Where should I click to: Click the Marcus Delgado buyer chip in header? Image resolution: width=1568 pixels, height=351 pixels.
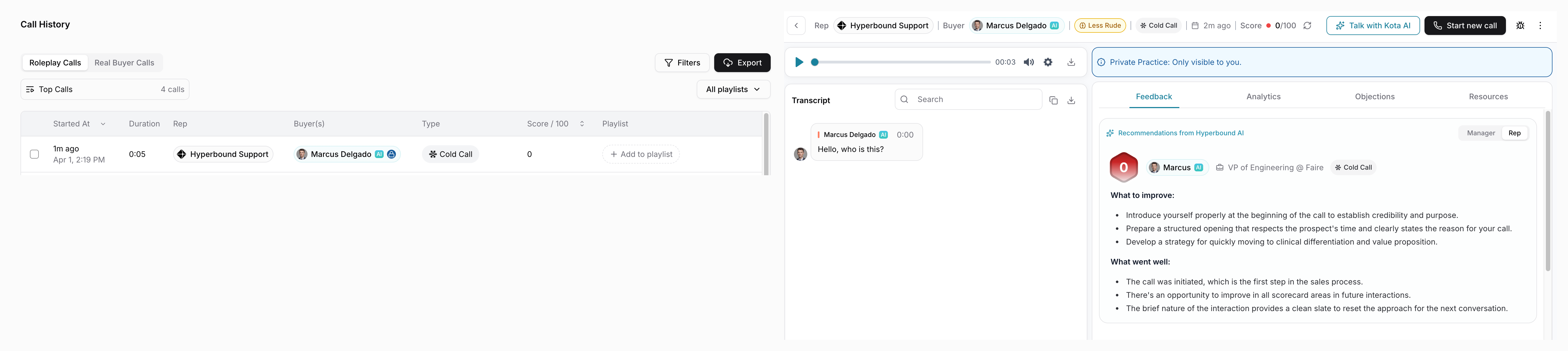pyautogui.click(x=1016, y=26)
